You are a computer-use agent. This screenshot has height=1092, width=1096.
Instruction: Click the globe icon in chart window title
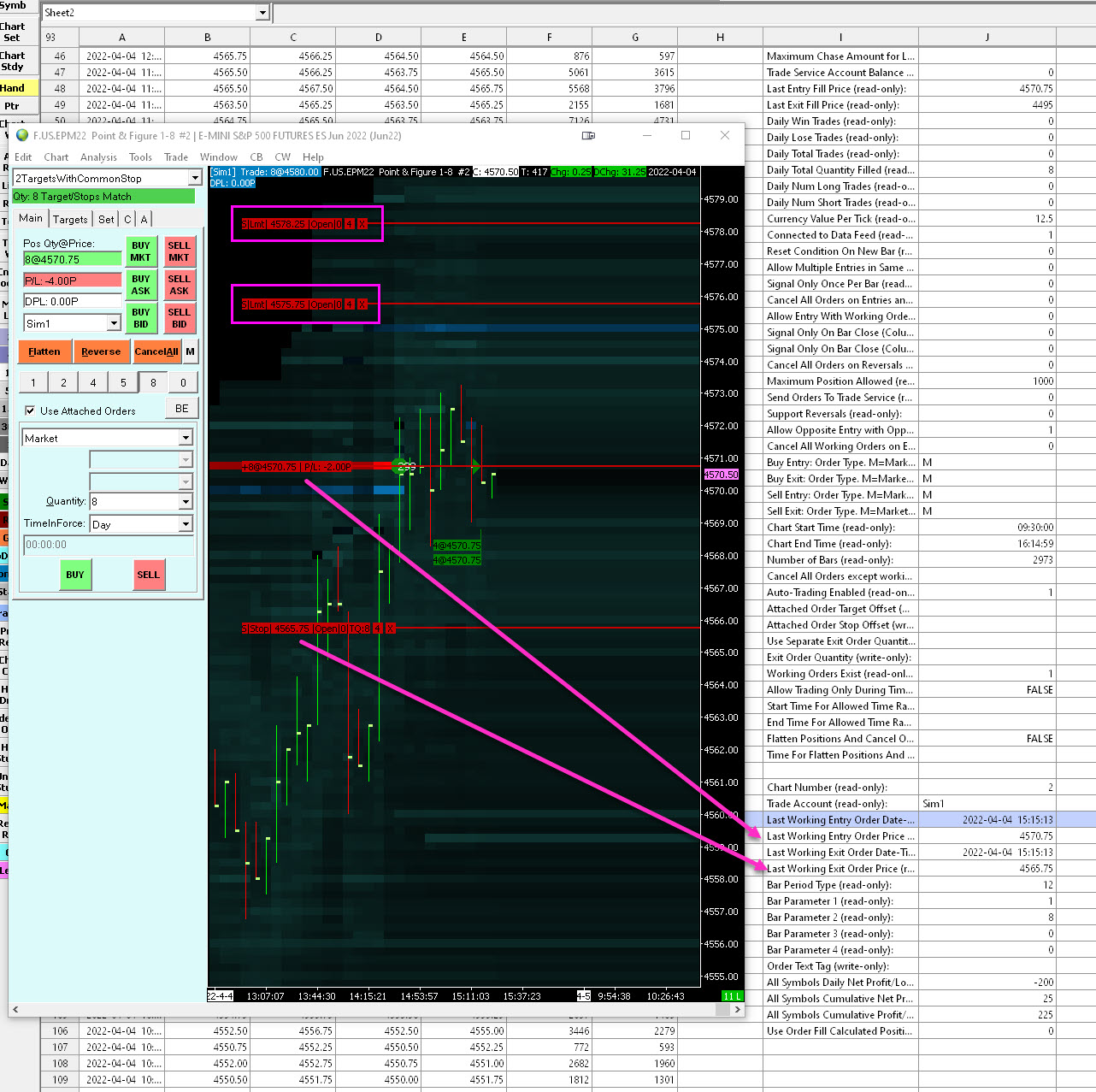(x=22, y=135)
